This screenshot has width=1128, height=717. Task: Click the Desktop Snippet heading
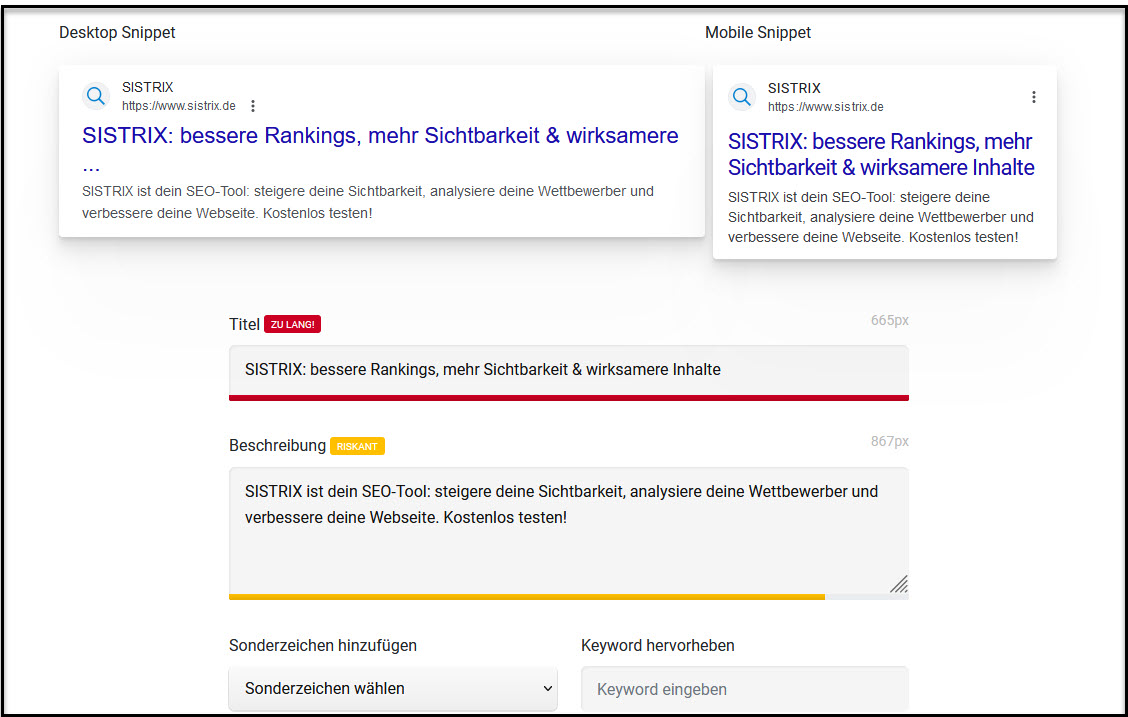click(117, 32)
